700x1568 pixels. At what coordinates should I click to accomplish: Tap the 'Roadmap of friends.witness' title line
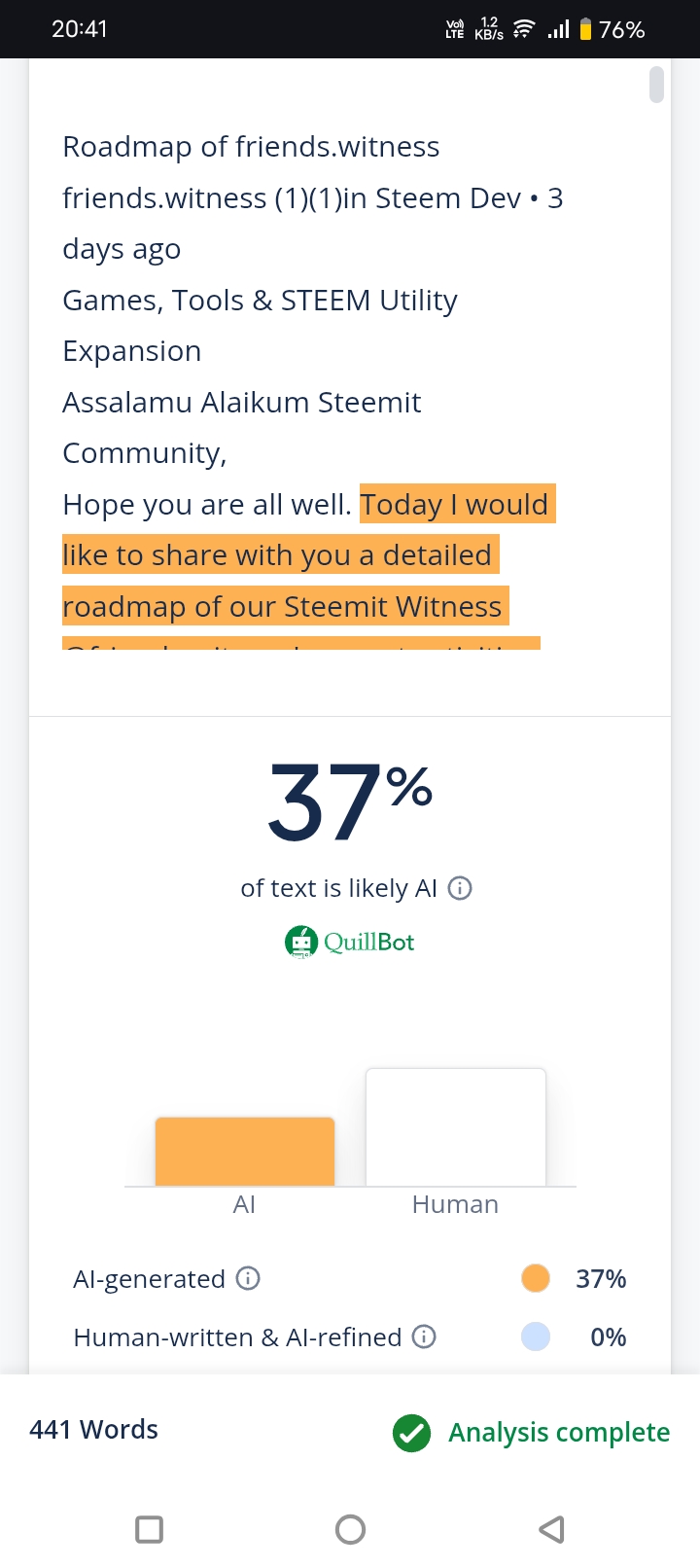[251, 147]
